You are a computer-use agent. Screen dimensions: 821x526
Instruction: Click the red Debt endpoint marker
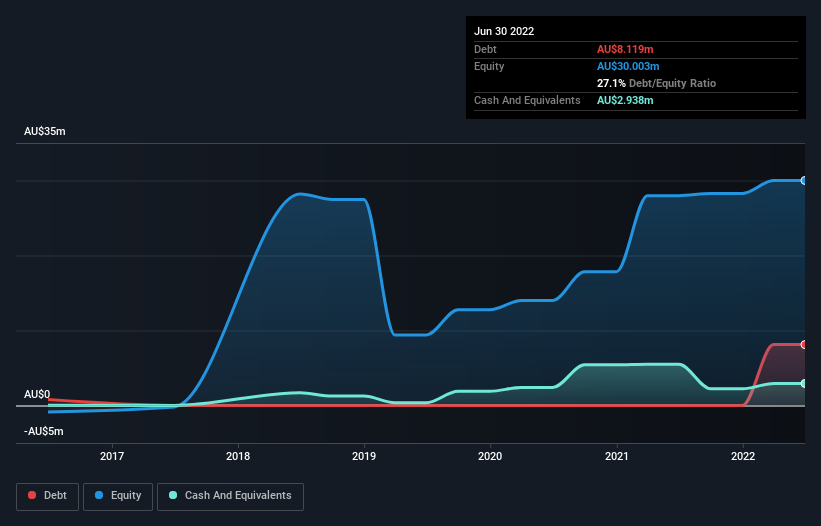804,344
